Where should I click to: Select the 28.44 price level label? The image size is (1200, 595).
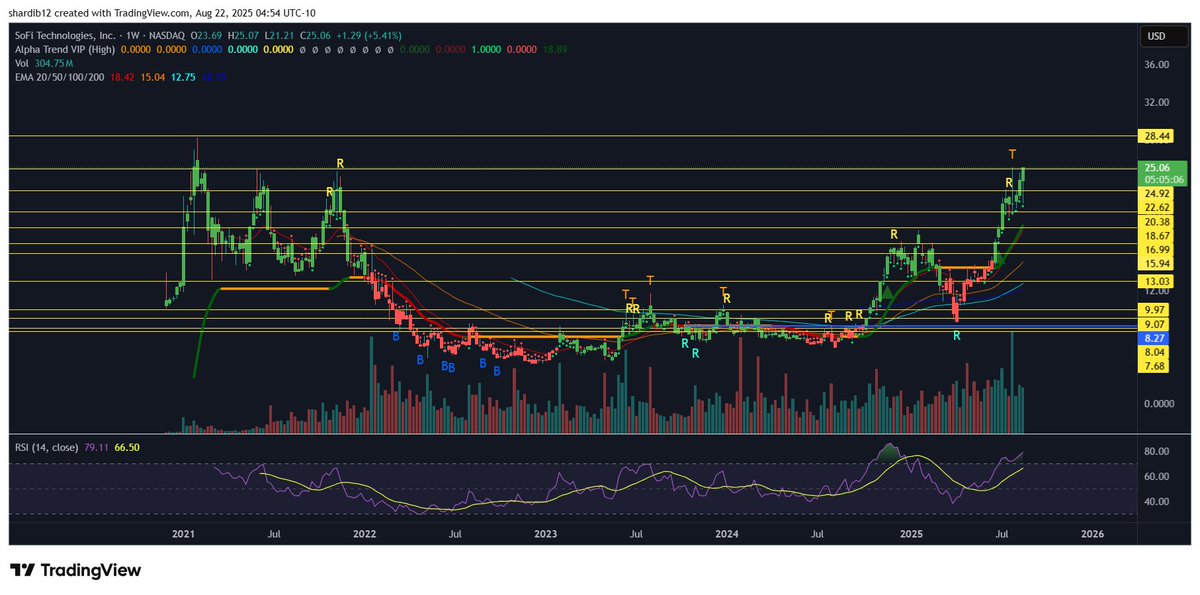pos(1157,135)
